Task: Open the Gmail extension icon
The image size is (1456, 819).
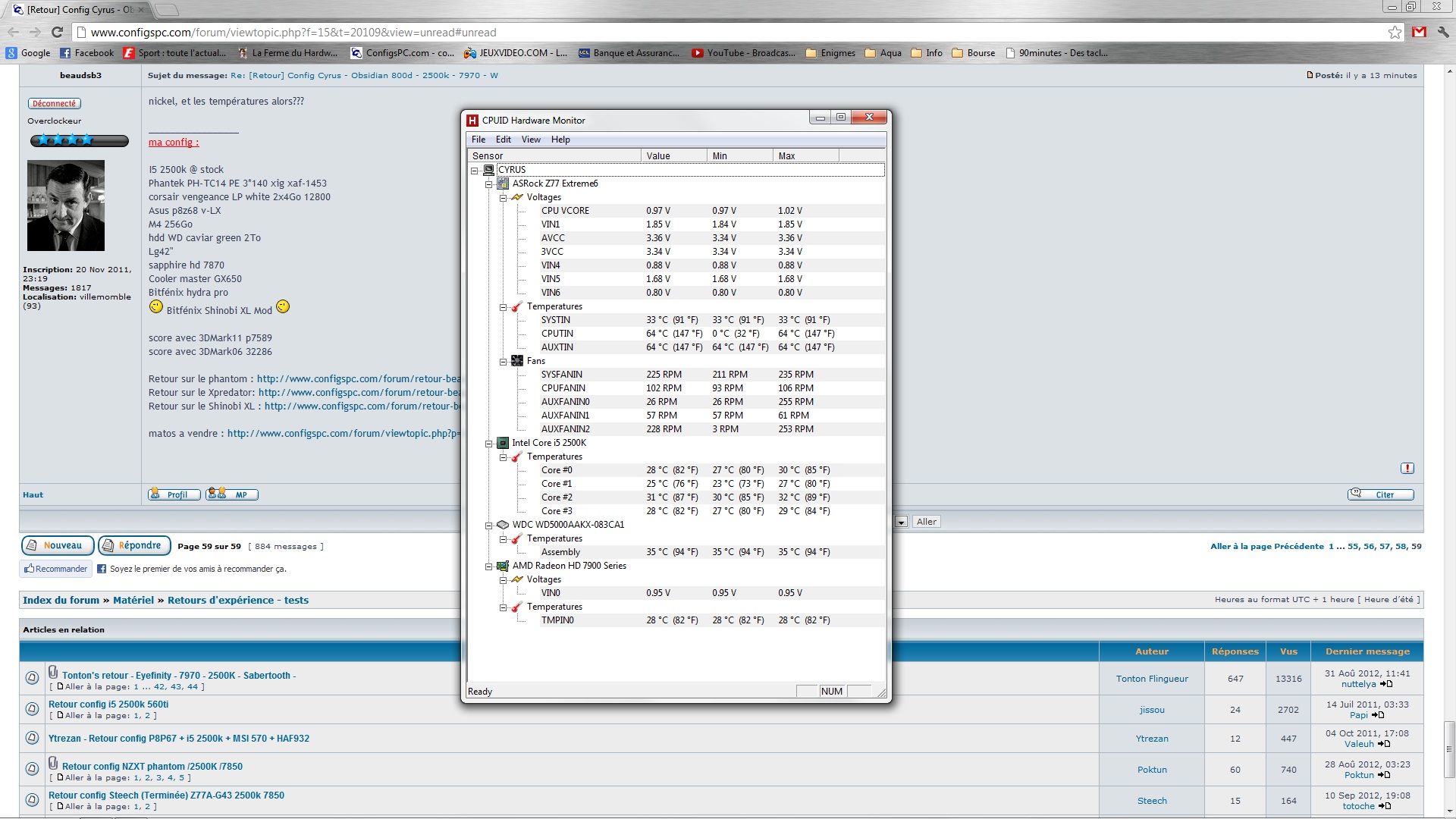Action: (x=1419, y=32)
